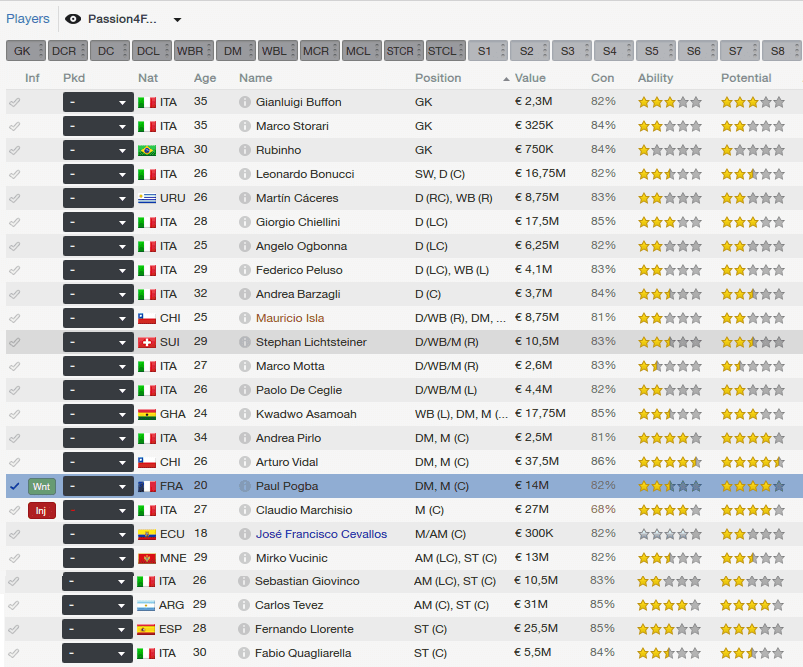
Task: Open Pkd dropdown for Stephan Lichtsteiner
Action: click(x=98, y=342)
